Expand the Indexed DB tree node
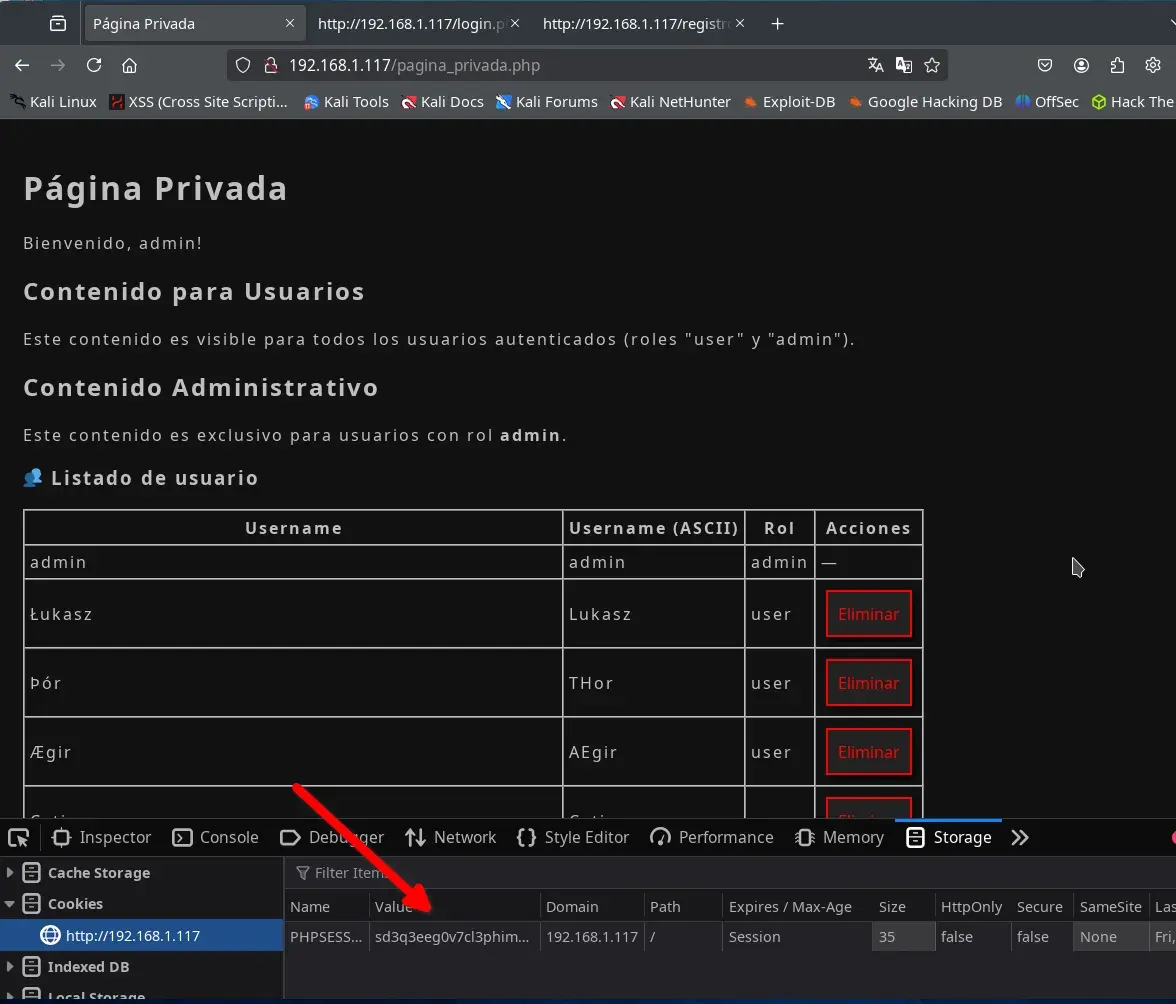The width and height of the screenshot is (1176, 1004). click(x=10, y=967)
